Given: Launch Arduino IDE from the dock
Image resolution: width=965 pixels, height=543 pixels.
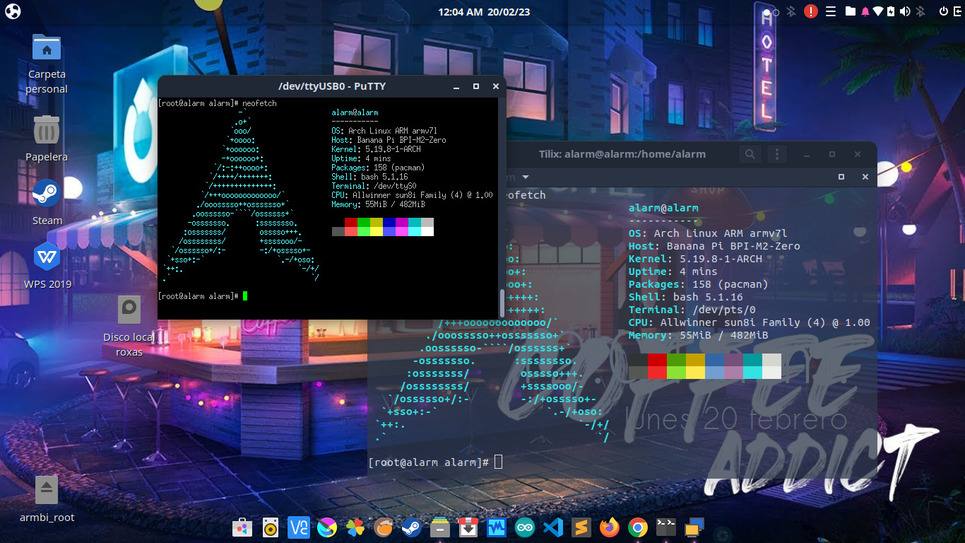Looking at the screenshot, I should (x=525, y=528).
